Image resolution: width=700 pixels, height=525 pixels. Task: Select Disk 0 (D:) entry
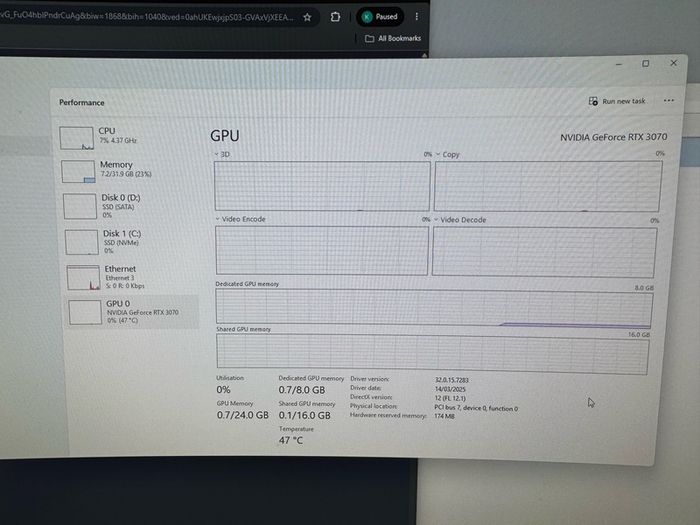[x=129, y=206]
